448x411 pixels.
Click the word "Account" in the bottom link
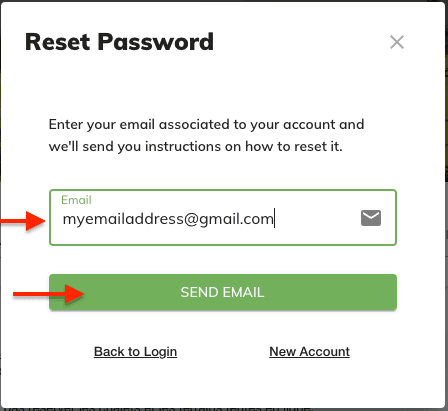click(x=325, y=352)
